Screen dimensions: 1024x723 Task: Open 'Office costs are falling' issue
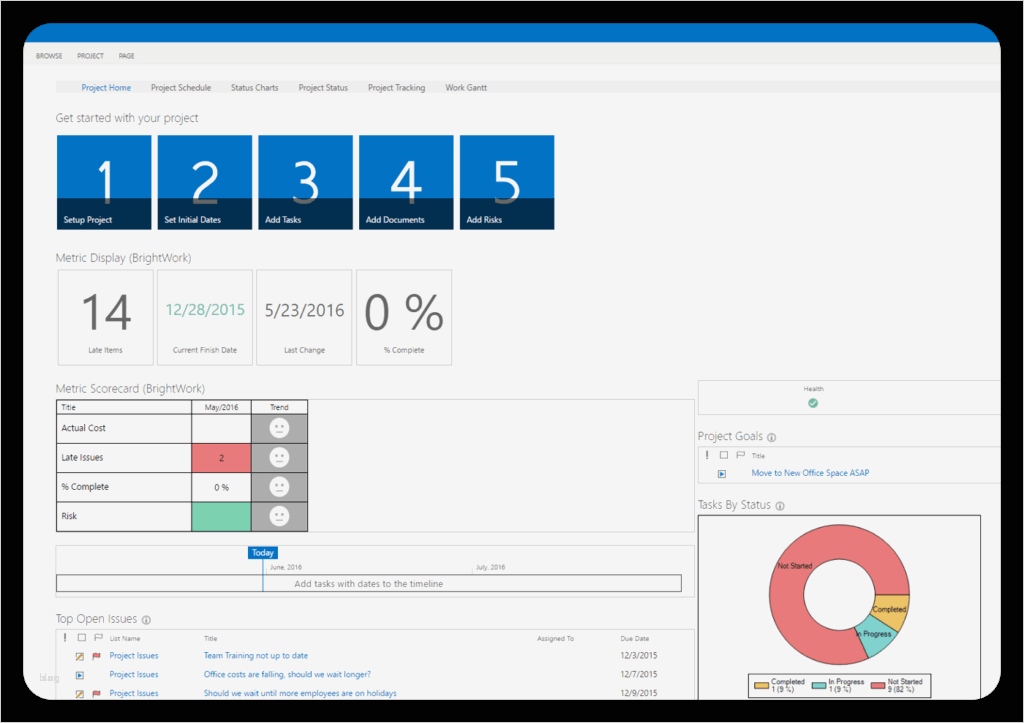287,675
